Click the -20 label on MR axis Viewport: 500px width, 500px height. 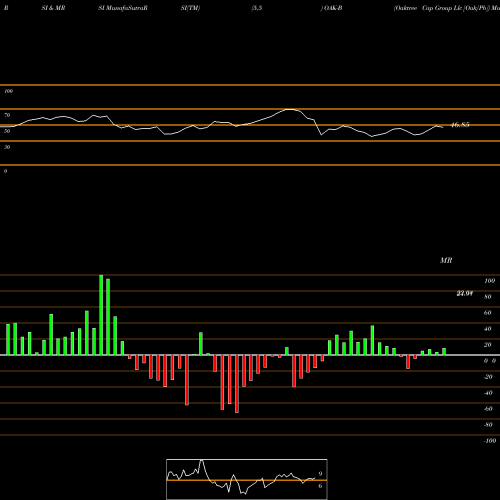click(488, 377)
